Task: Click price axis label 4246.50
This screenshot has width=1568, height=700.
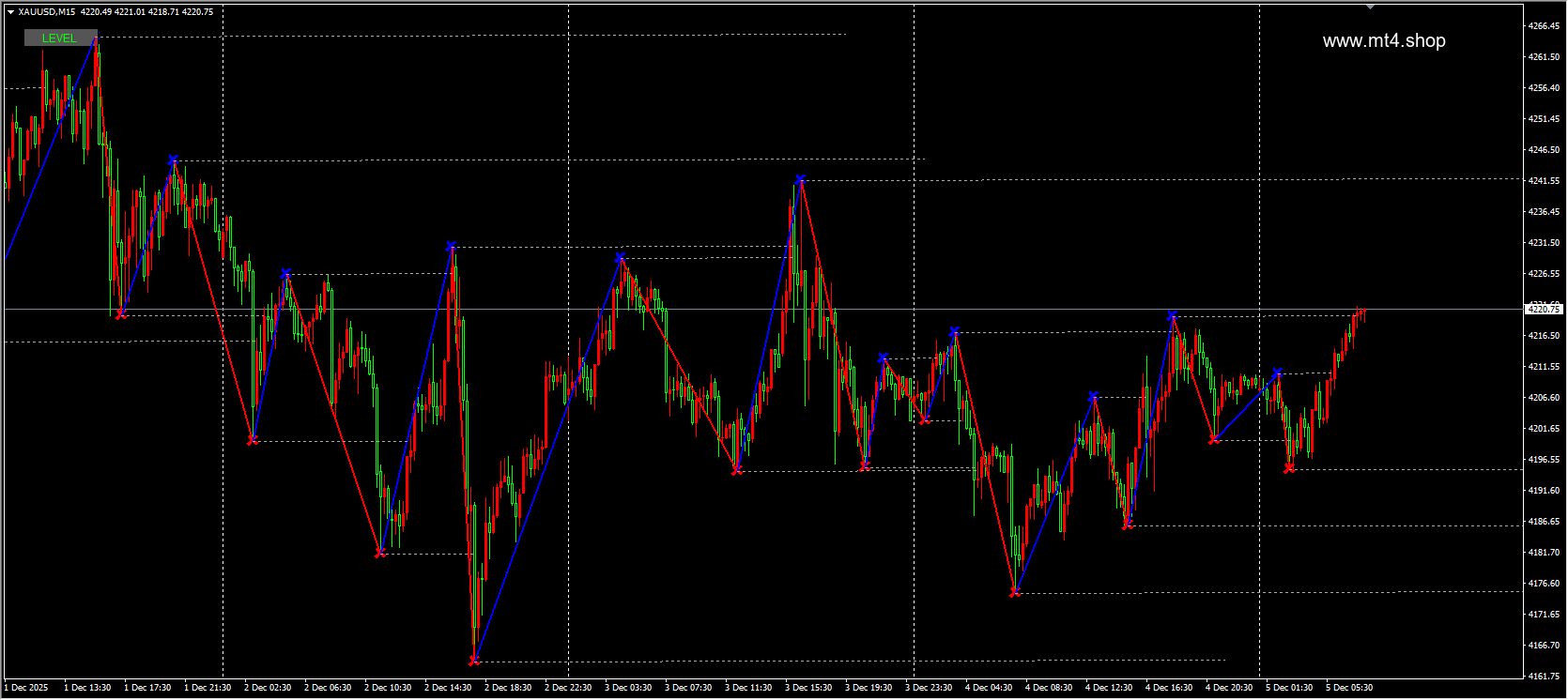Action: (x=1544, y=150)
